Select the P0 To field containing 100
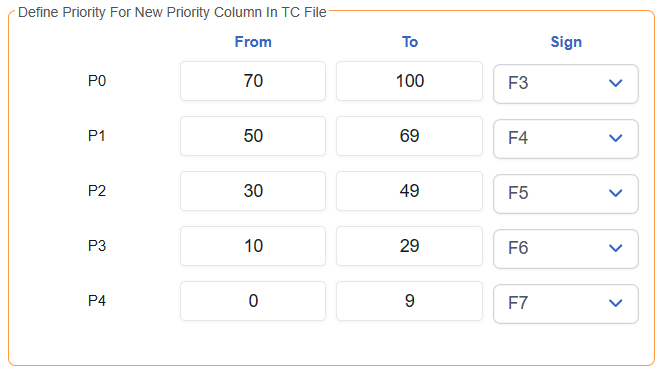This screenshot has width=659, height=368. point(409,81)
